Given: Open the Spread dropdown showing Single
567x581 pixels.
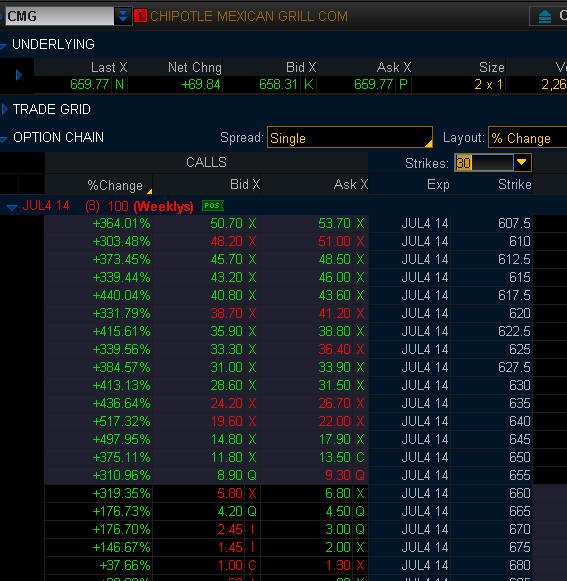Looking at the screenshot, I should (349, 138).
